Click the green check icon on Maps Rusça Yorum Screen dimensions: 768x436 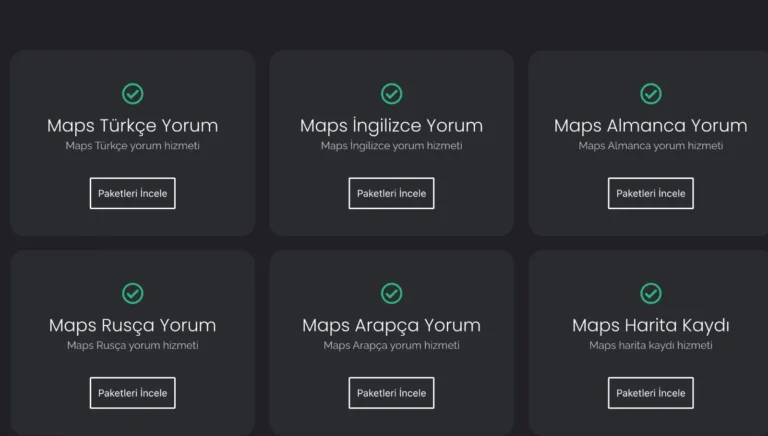tap(133, 293)
